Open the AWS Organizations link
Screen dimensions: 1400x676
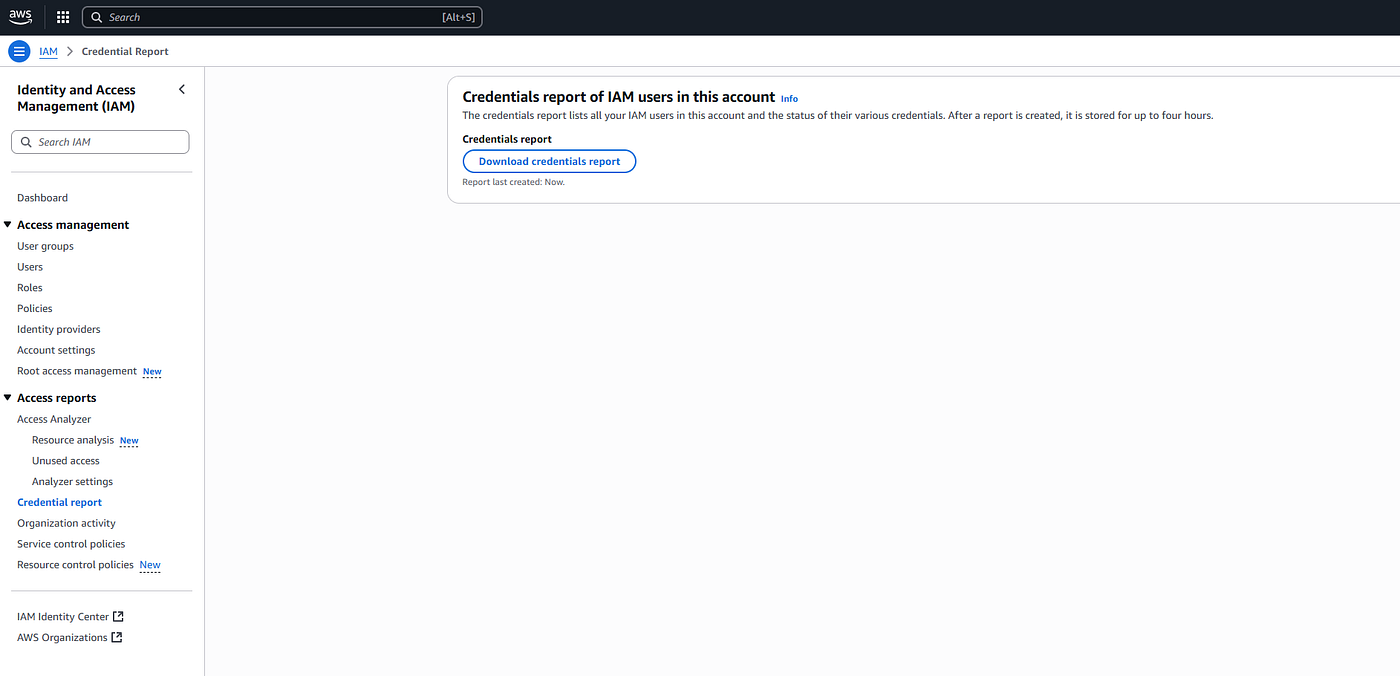[62, 638]
